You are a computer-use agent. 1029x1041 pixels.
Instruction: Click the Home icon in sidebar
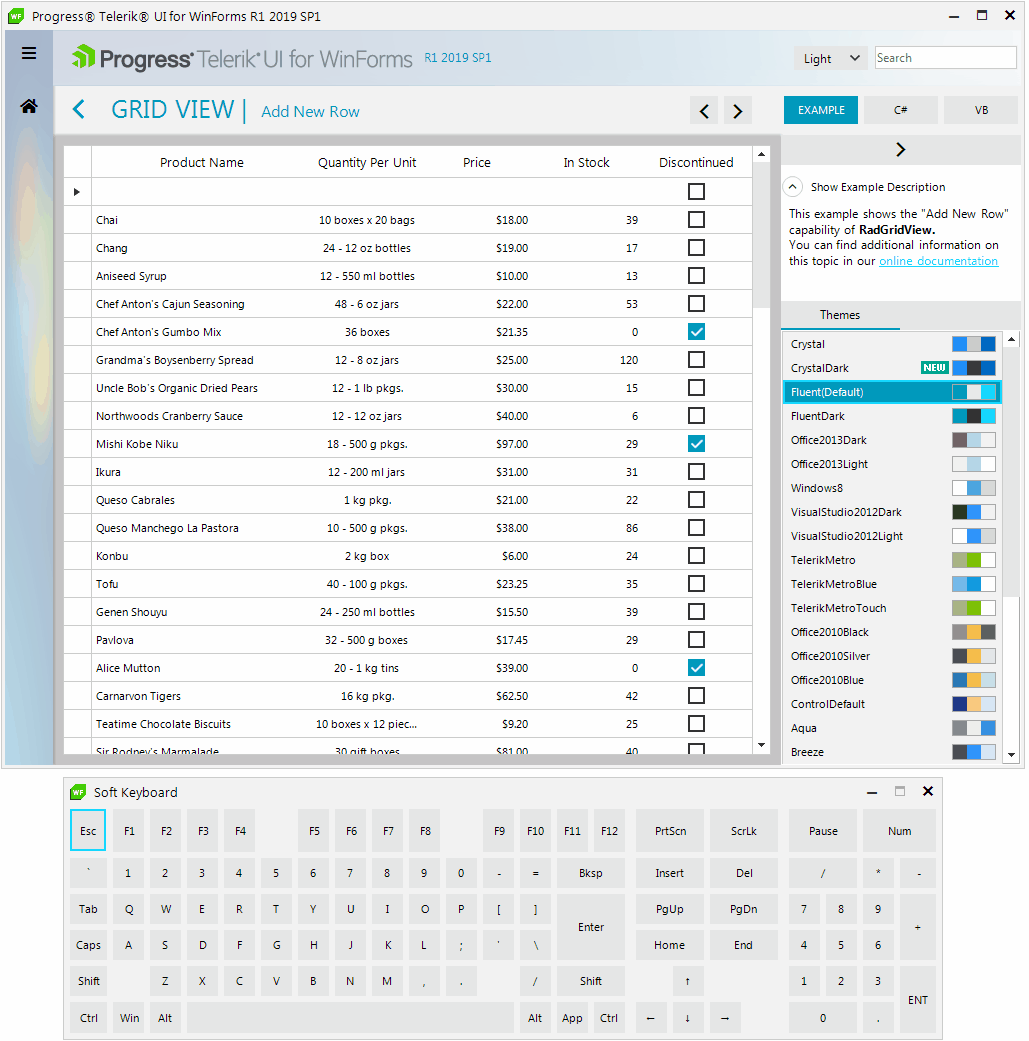[29, 106]
